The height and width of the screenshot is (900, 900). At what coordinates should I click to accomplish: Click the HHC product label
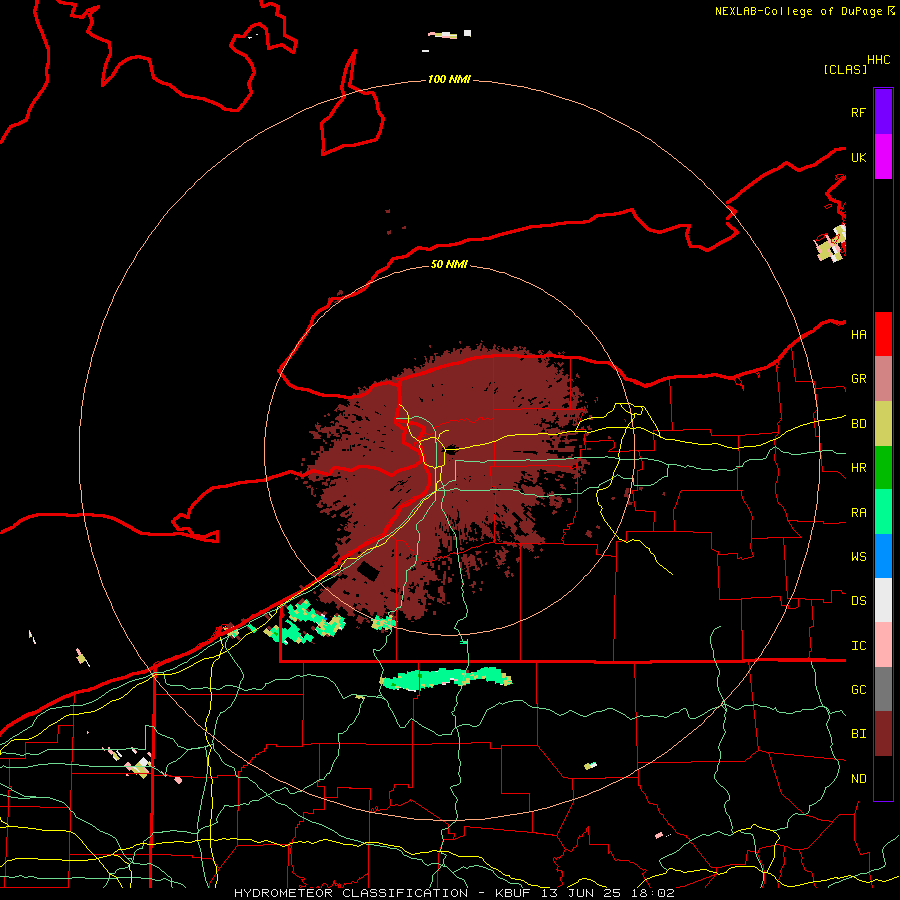click(878, 60)
